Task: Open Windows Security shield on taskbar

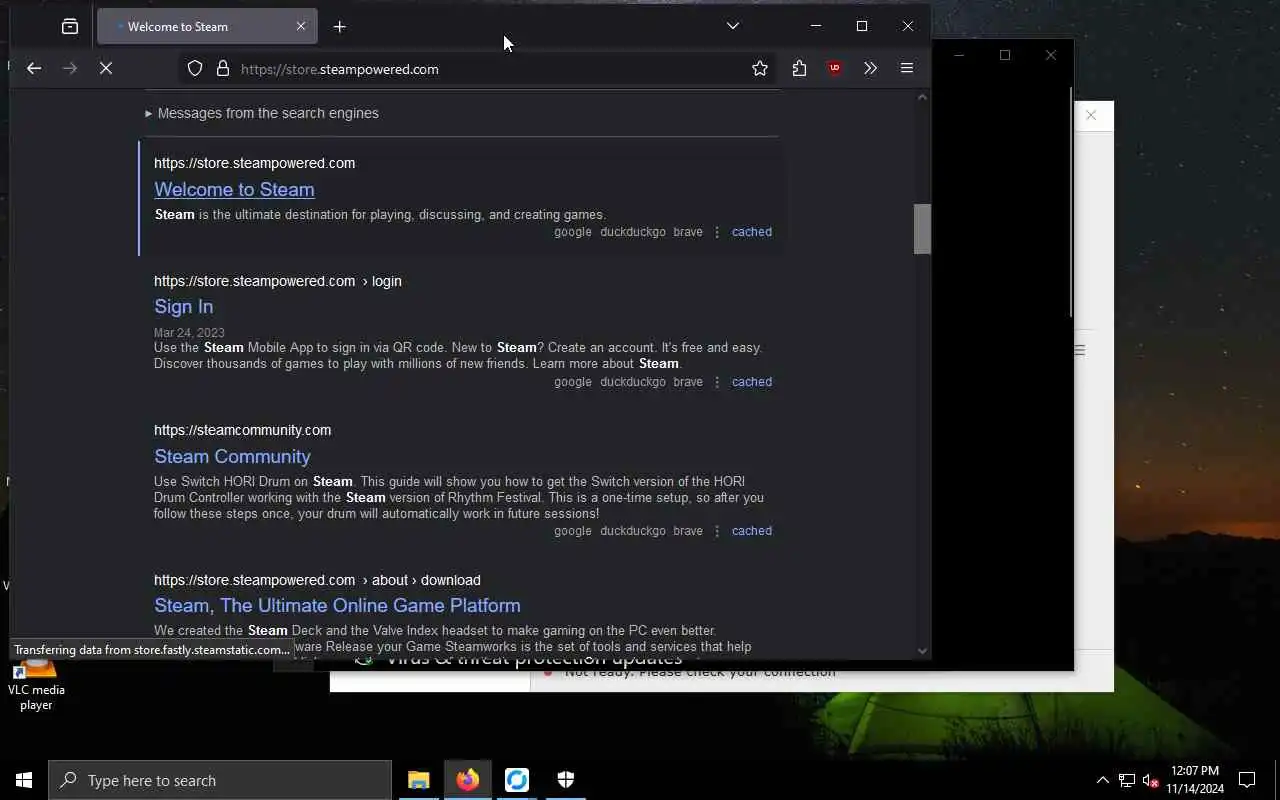Action: [x=566, y=780]
